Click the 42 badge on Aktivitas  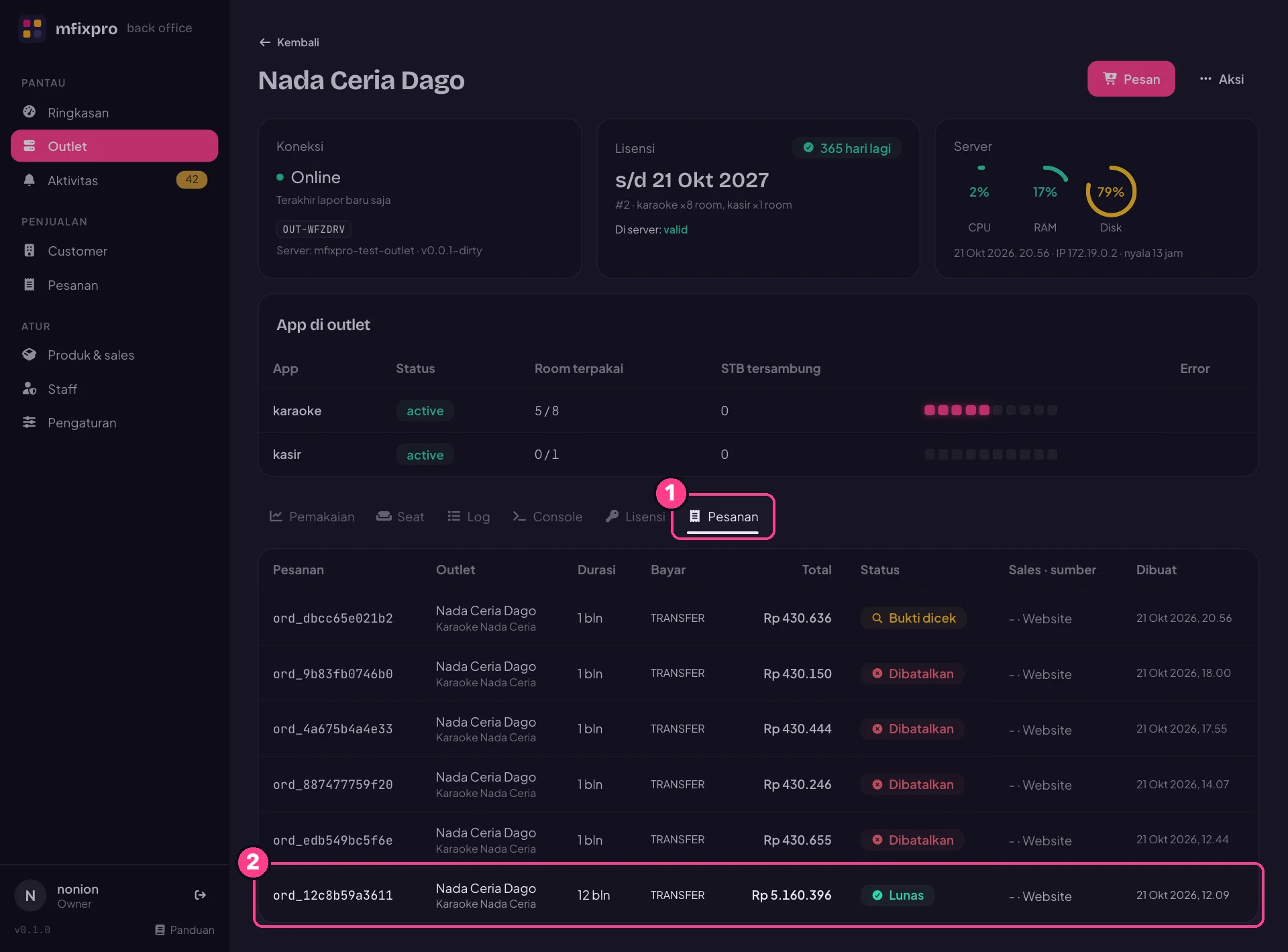point(192,180)
